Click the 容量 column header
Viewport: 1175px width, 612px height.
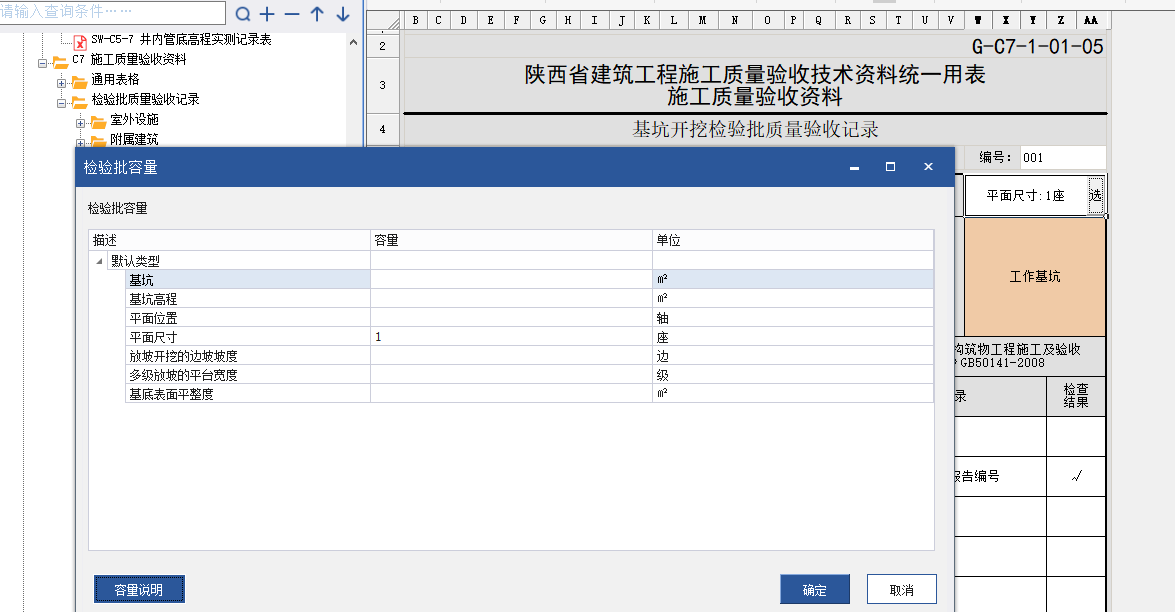[511, 240]
